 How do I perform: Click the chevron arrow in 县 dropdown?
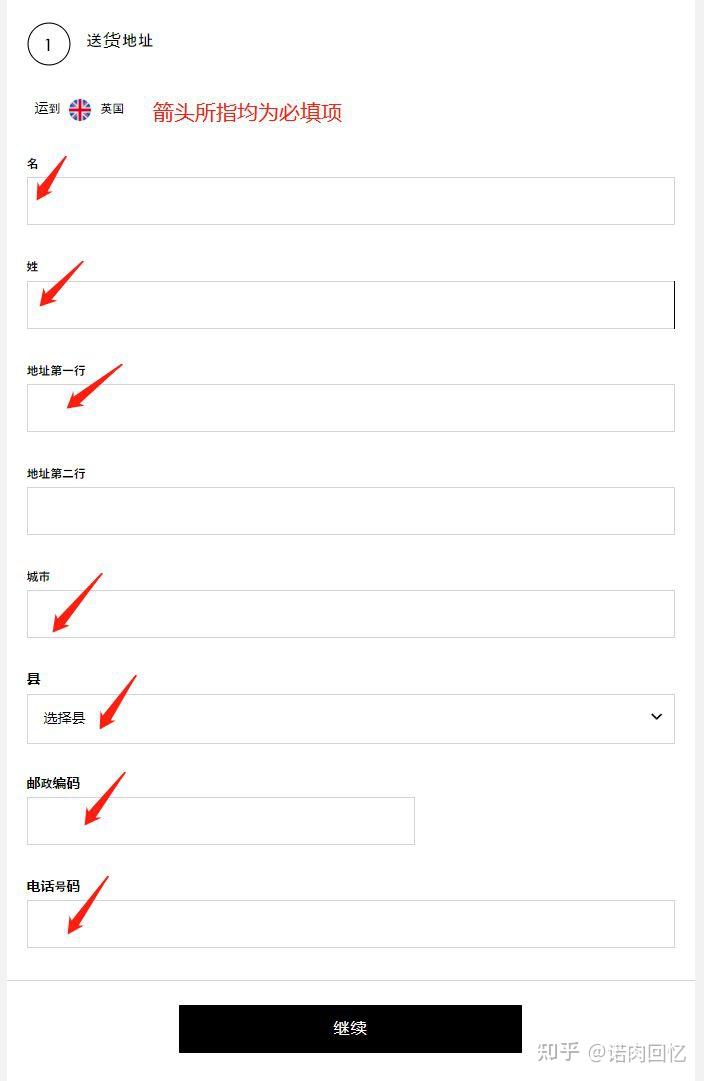tap(656, 717)
